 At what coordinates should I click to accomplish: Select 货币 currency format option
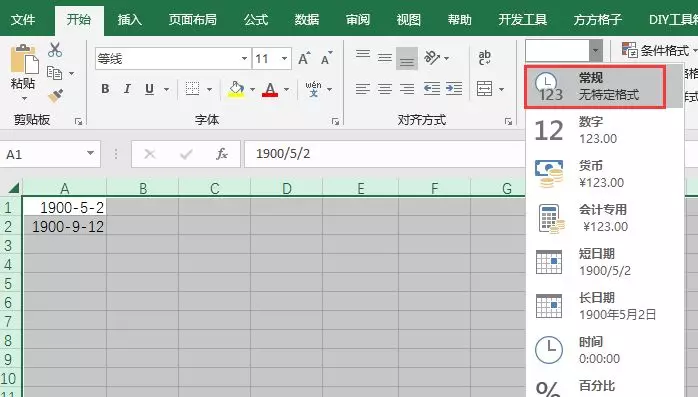[x=605, y=174]
